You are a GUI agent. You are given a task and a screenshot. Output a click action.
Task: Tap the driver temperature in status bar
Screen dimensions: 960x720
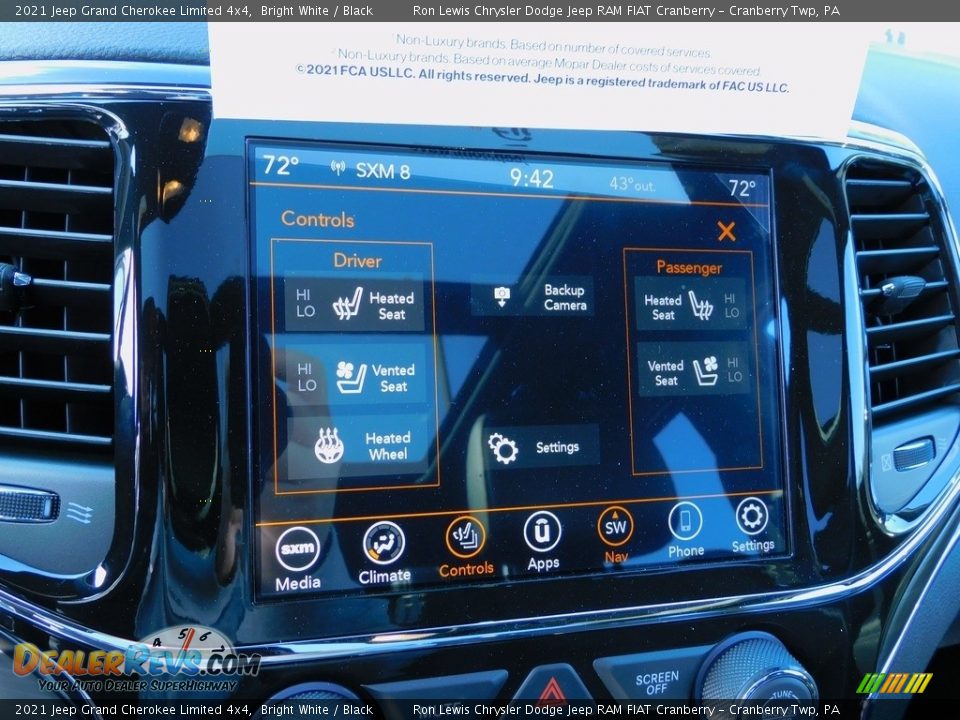pos(280,166)
